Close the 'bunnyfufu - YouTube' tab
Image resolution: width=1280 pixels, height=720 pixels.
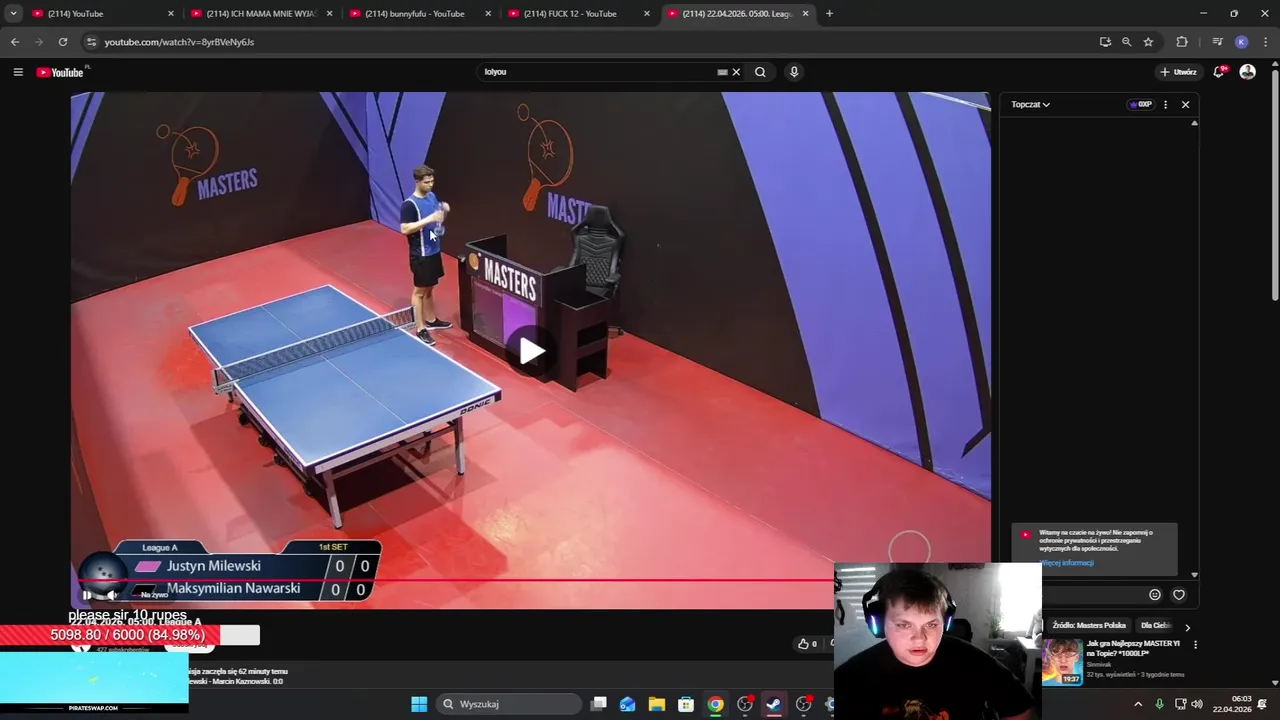(x=488, y=13)
